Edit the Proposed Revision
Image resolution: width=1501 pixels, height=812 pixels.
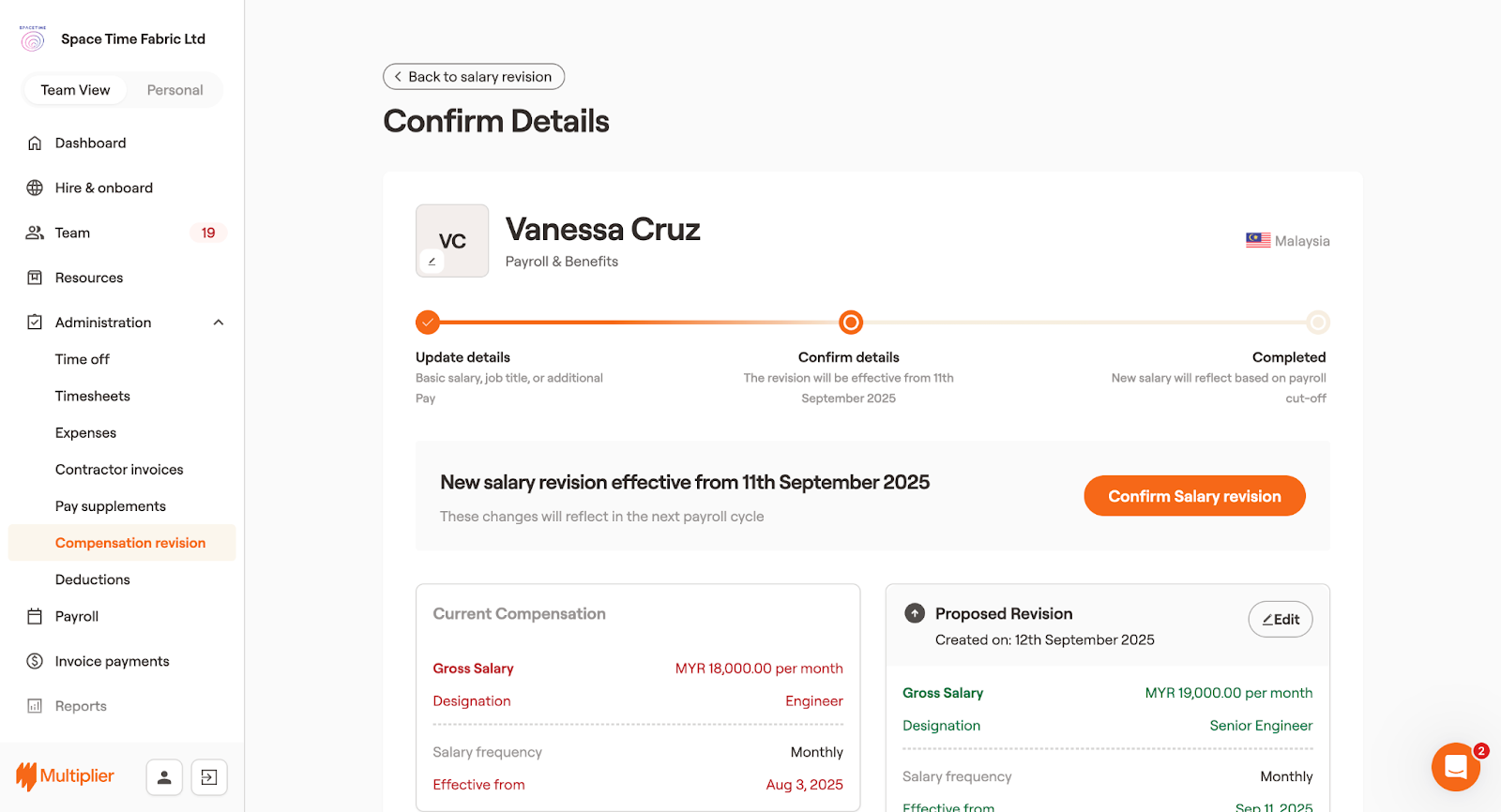[x=1280, y=620]
